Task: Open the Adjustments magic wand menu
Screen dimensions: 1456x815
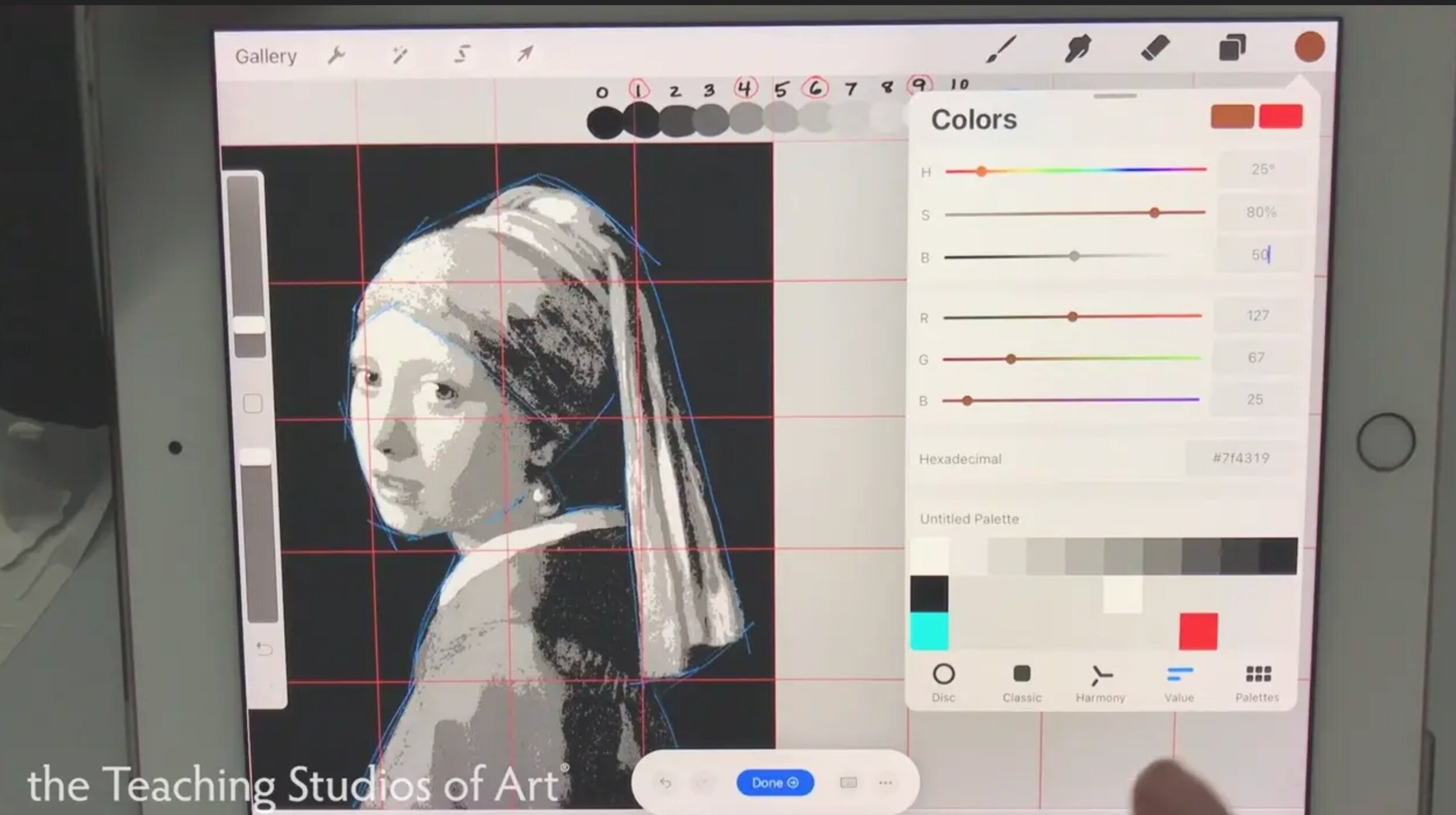Action: (400, 55)
